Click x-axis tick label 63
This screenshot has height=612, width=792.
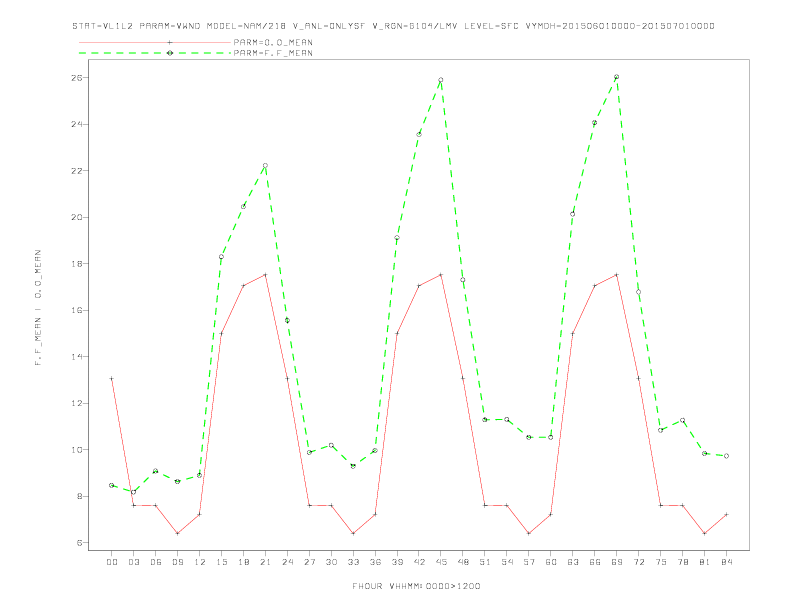(573, 562)
